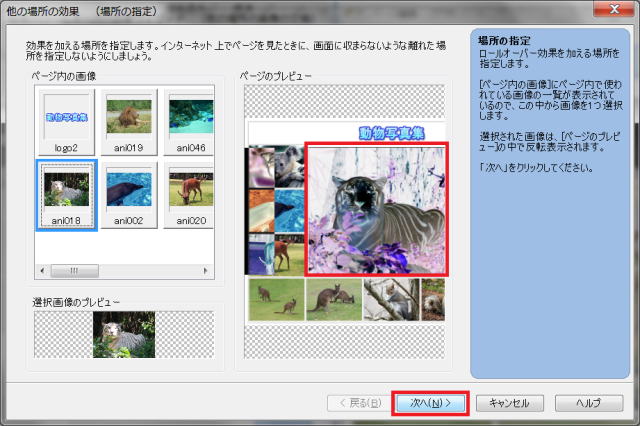Choose the ani019 lion thumbnail
Screen dimensions: 640x426
tap(129, 122)
